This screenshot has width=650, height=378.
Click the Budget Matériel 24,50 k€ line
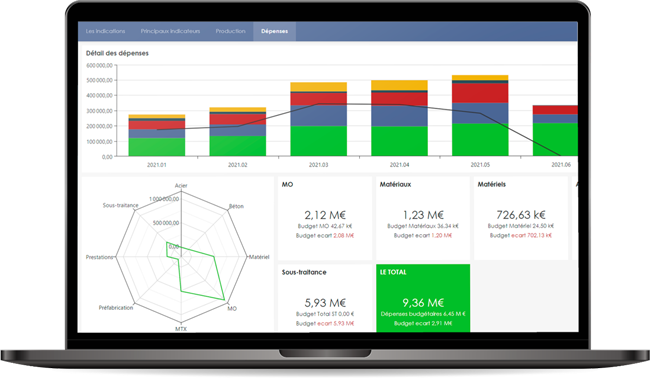(521, 226)
